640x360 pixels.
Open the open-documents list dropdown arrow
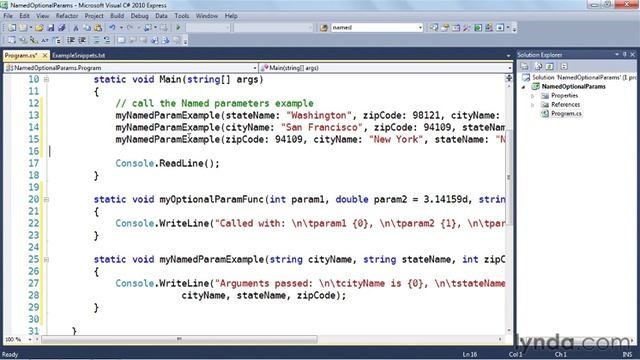coord(508,56)
